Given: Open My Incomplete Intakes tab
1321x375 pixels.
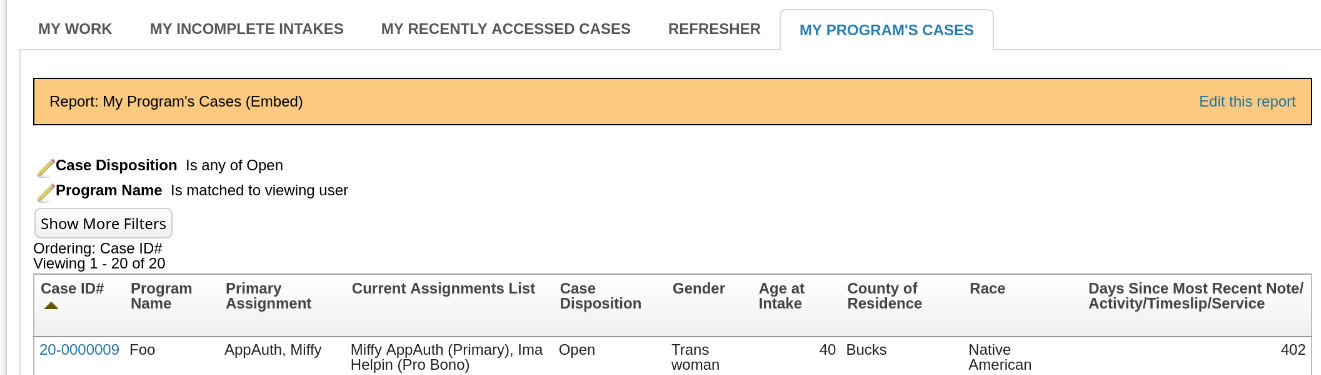Looking at the screenshot, I should point(247,29).
